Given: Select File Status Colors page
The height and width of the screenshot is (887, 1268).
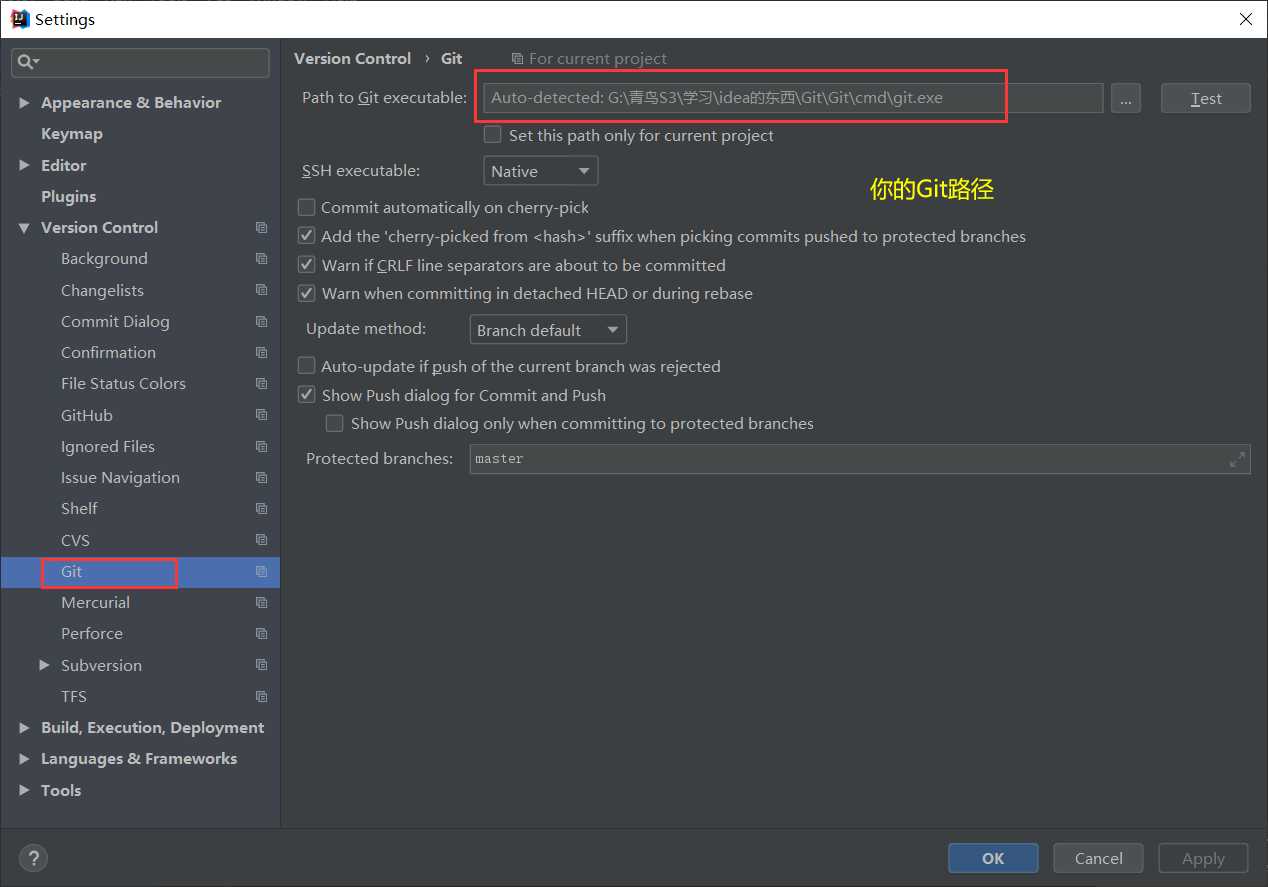Looking at the screenshot, I should 123,384.
